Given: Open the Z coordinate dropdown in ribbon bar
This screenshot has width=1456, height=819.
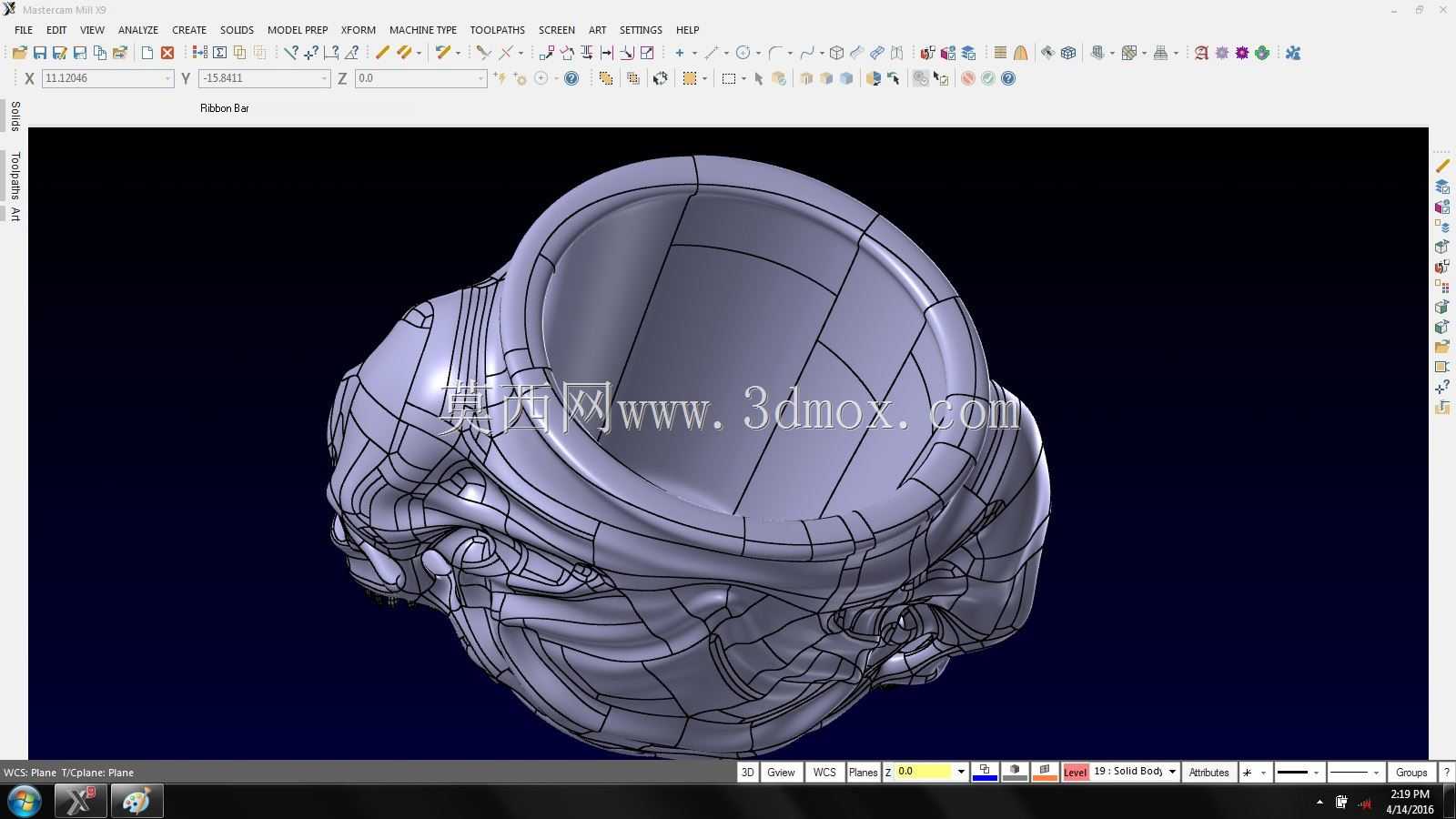Looking at the screenshot, I should click(x=481, y=78).
